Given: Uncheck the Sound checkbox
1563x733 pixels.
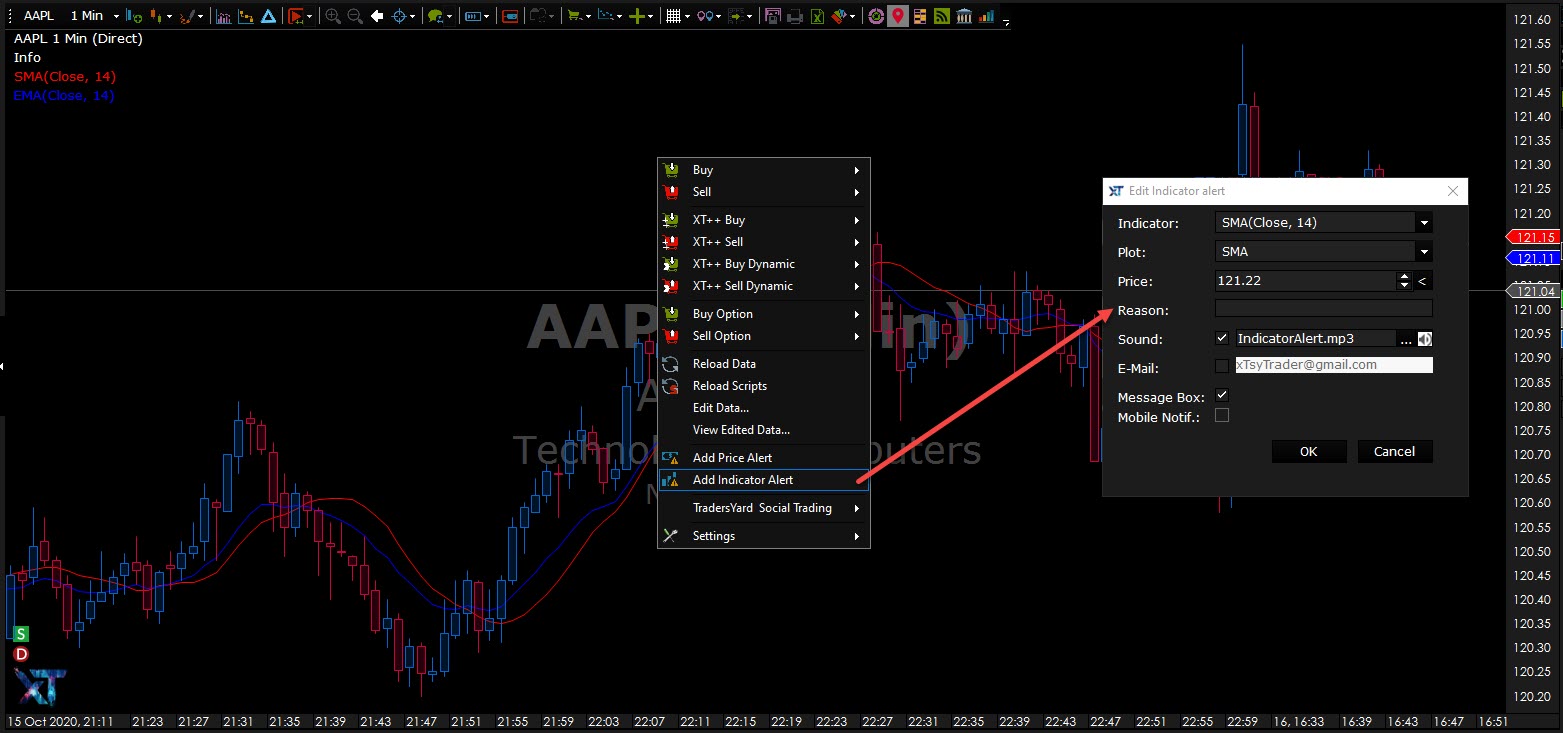Looking at the screenshot, I should 1221,338.
